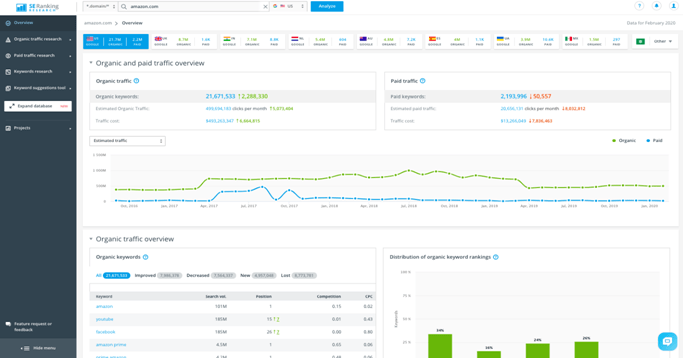
Task: Select the Improved keywords filter tab
Action: 158,275
